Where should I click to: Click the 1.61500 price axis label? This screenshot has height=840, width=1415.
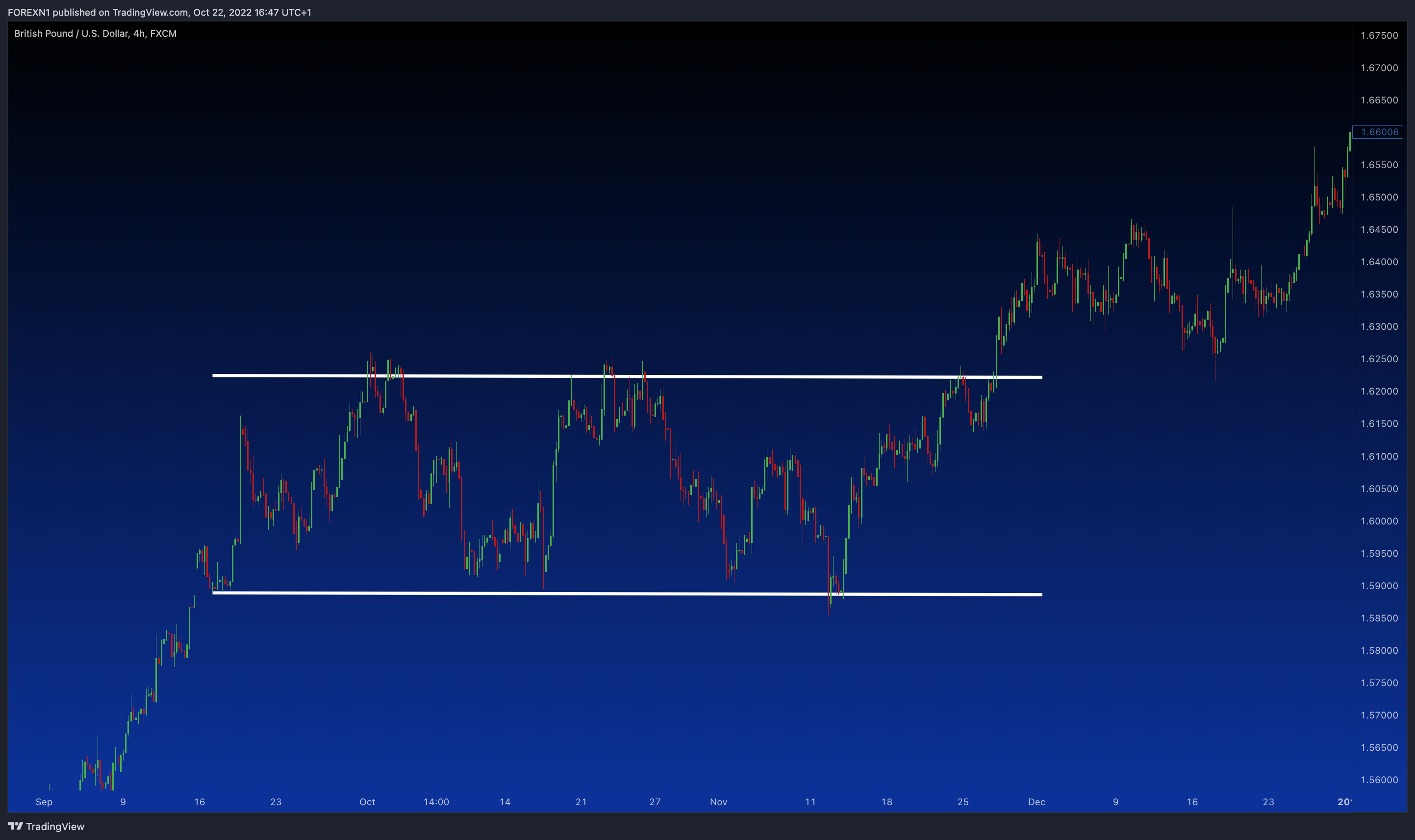(1379, 423)
